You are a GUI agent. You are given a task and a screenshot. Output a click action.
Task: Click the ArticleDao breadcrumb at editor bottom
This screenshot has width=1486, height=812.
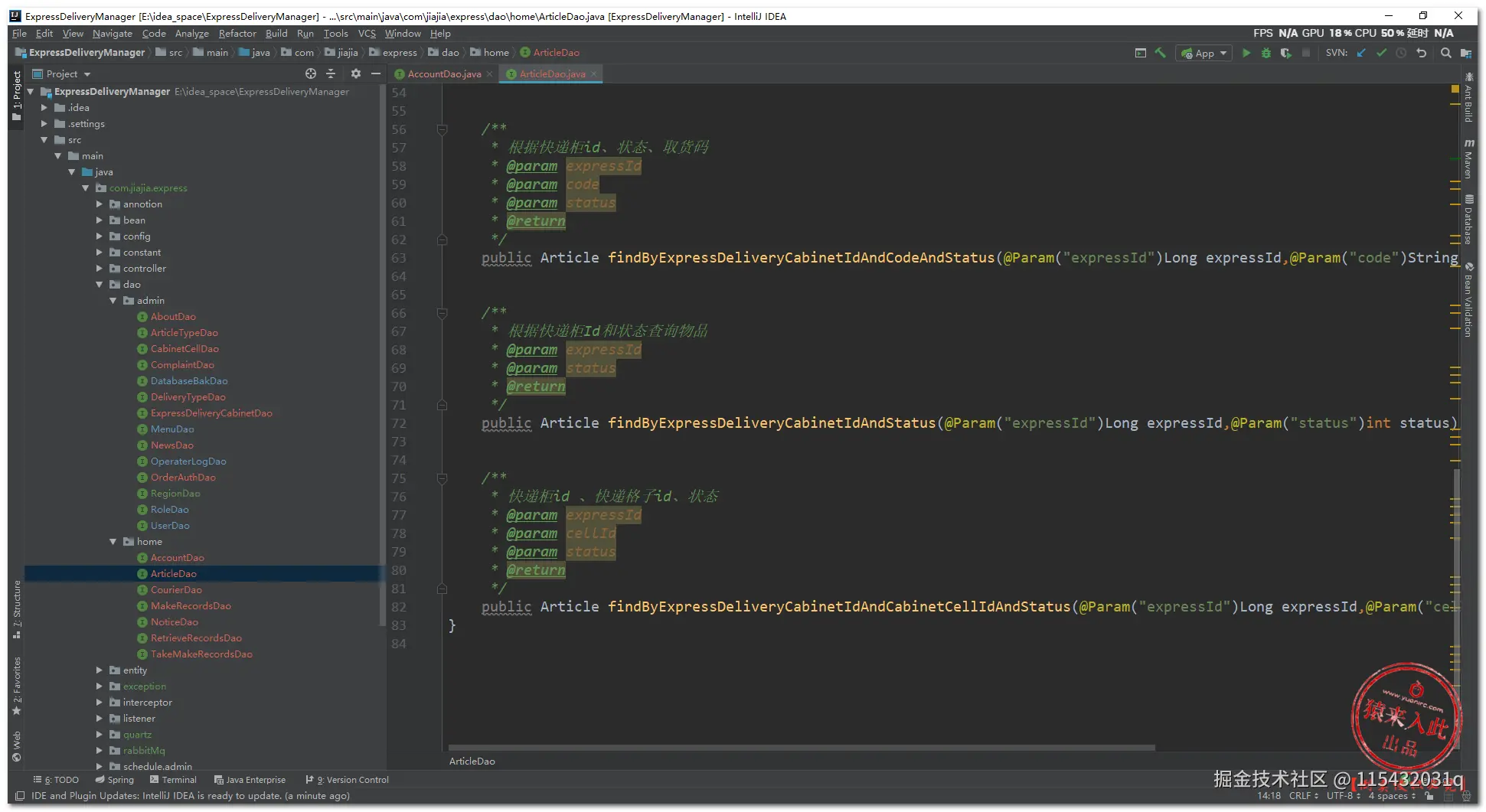pos(472,761)
